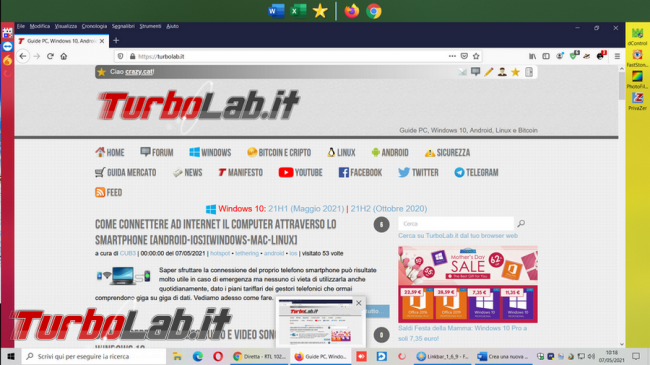650x365 pixels.
Task: Open the Firefox Library menu
Action: (532, 56)
